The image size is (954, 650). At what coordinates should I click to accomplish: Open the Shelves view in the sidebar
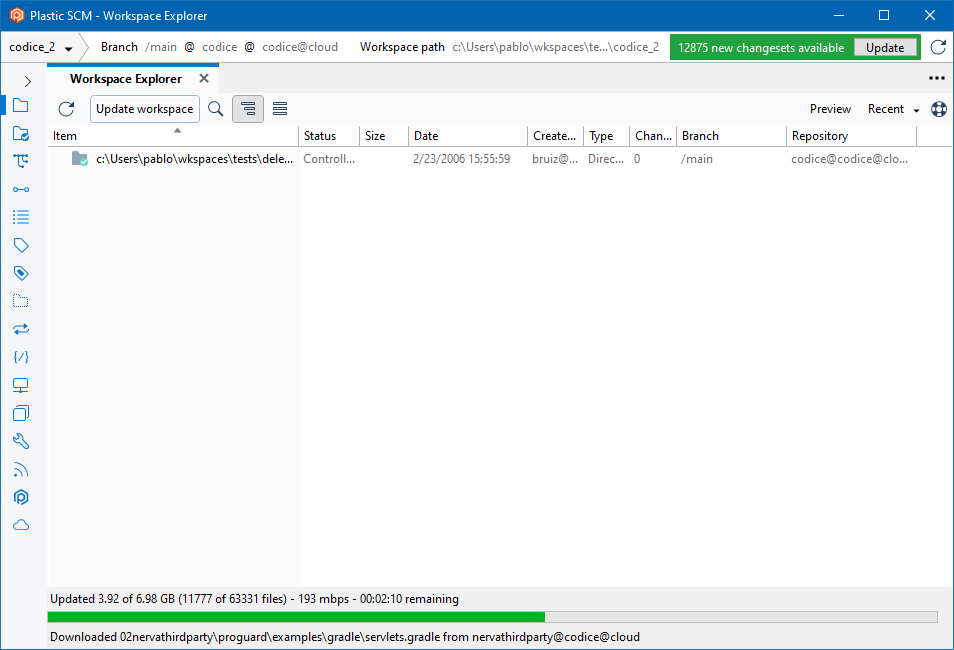pos(21,300)
